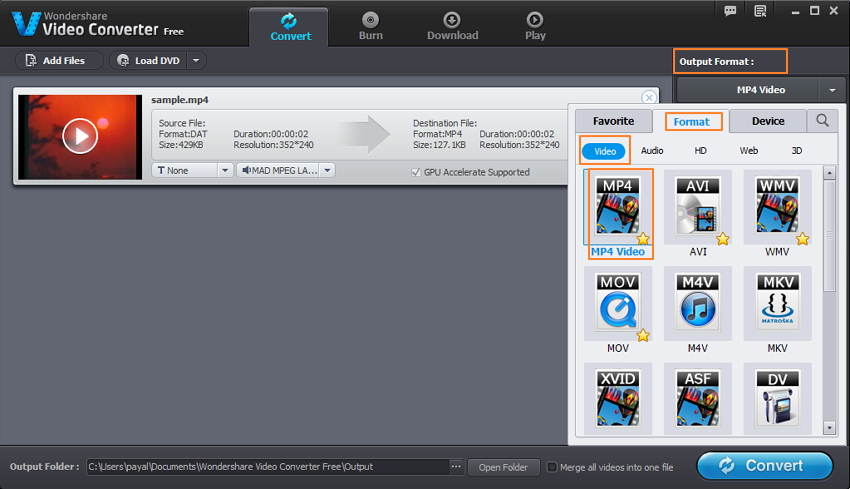850x489 pixels.
Task: Click the format list scrollbar down arrow
Action: (x=829, y=428)
